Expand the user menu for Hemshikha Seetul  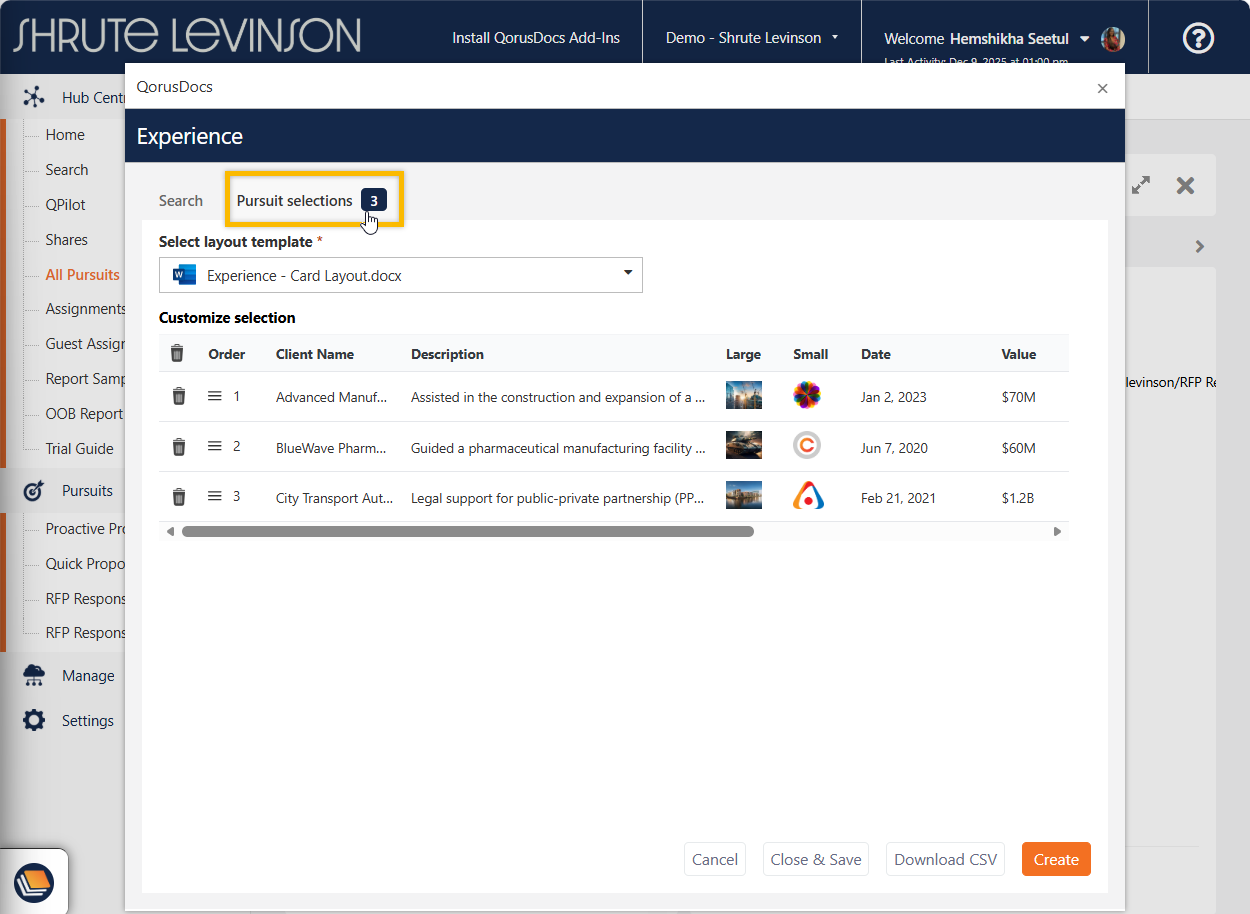[1085, 39]
